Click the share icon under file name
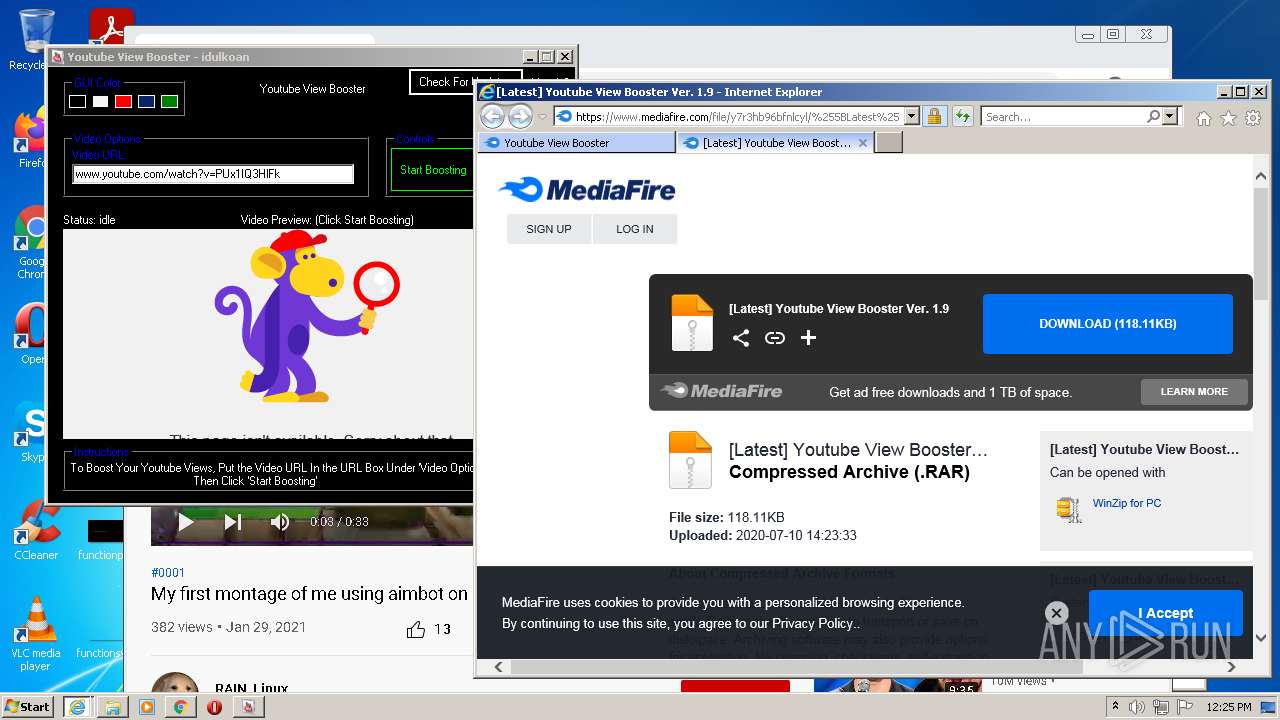Image resolution: width=1280 pixels, height=720 pixels. point(741,338)
